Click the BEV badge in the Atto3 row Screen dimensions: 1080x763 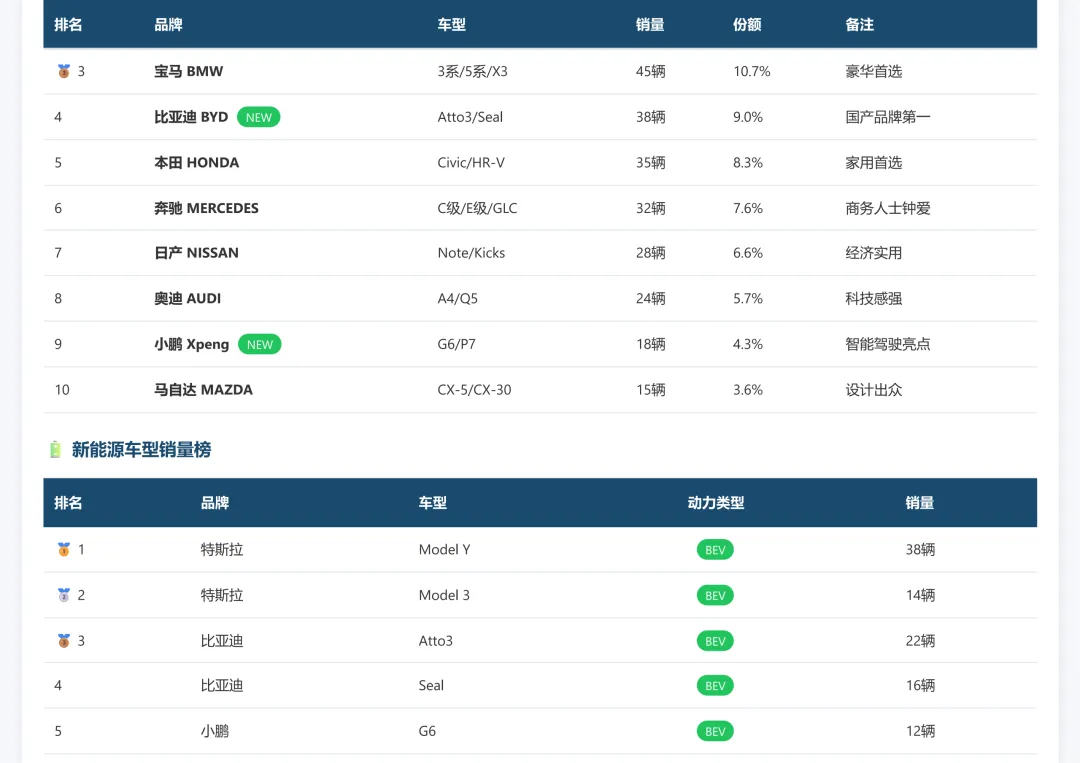(715, 641)
